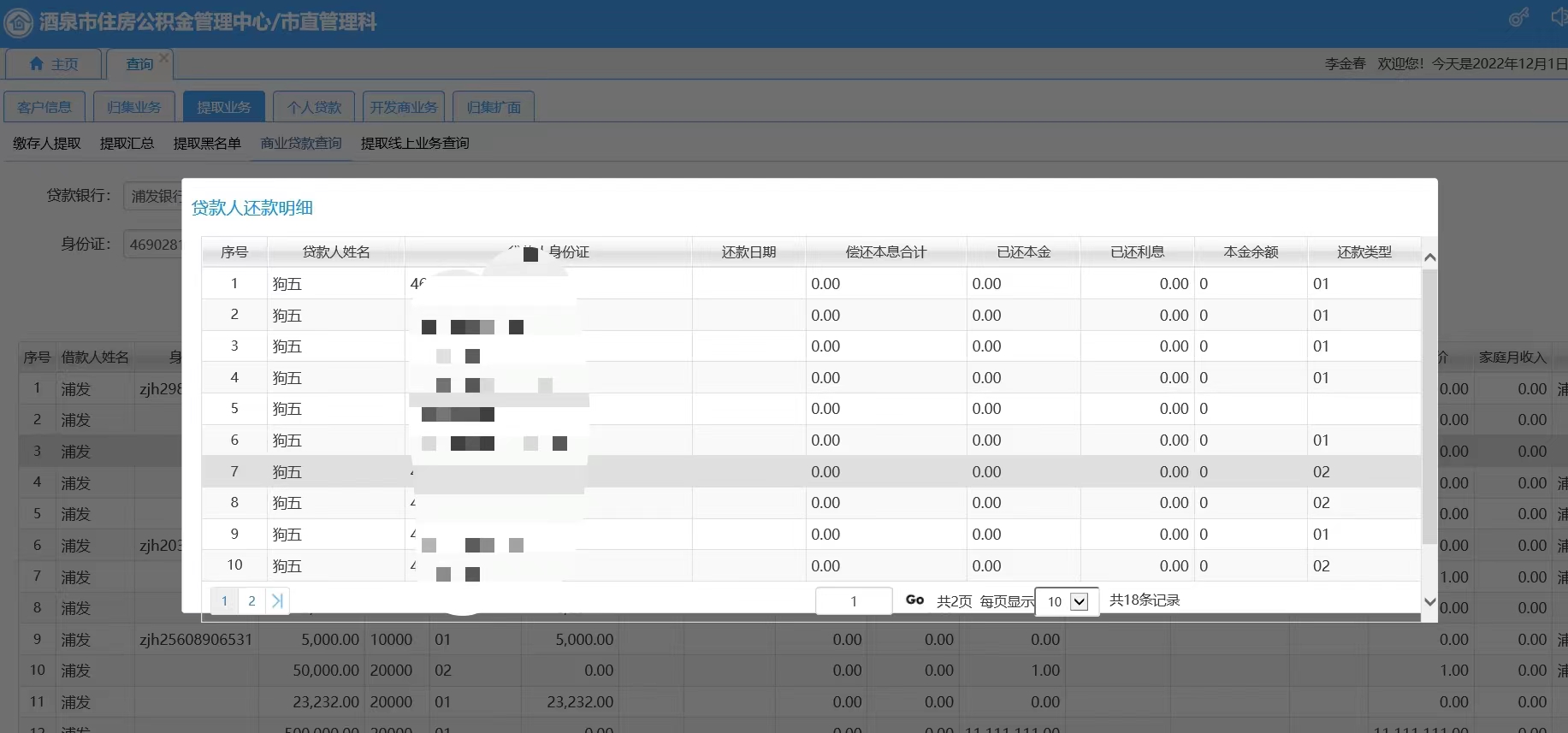Open the 每页显示 page size dropdown
1568x733 pixels.
(1067, 602)
